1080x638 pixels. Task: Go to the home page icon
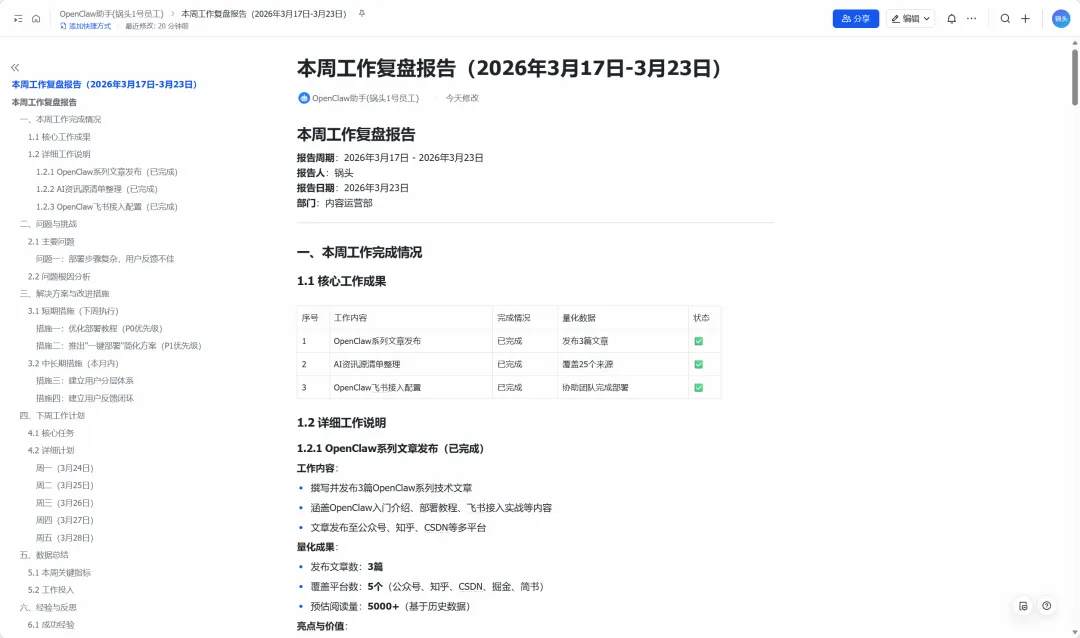[x=36, y=19]
